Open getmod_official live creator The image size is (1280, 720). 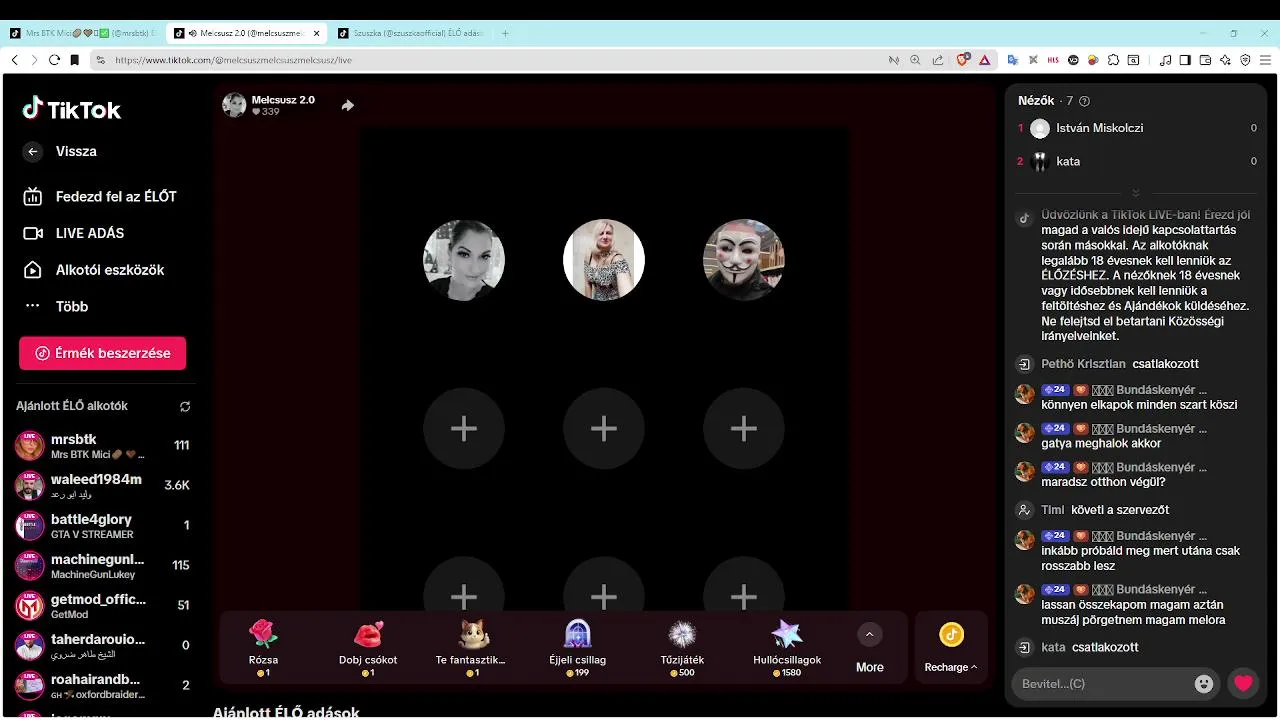pos(102,606)
